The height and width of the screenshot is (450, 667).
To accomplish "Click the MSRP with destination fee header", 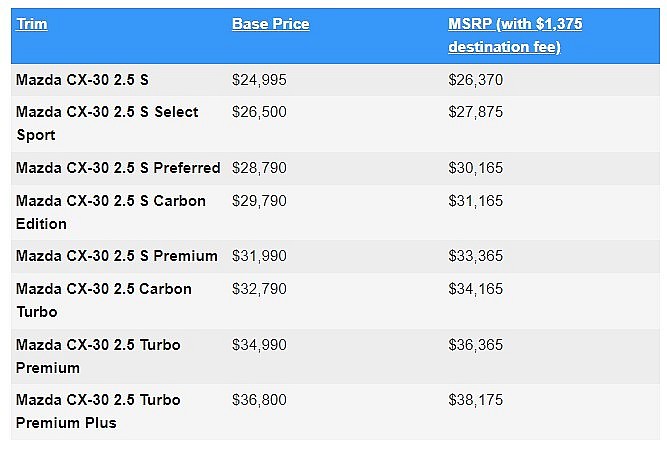I will pos(515,35).
